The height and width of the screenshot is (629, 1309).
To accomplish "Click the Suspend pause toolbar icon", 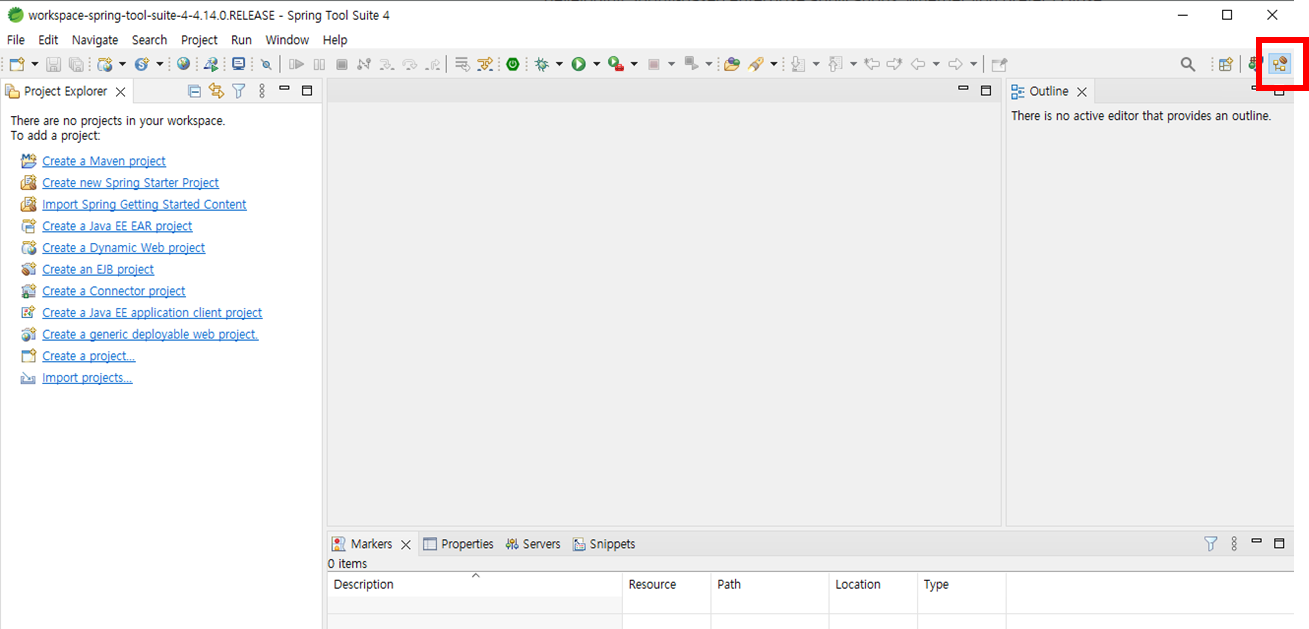I will 319,64.
